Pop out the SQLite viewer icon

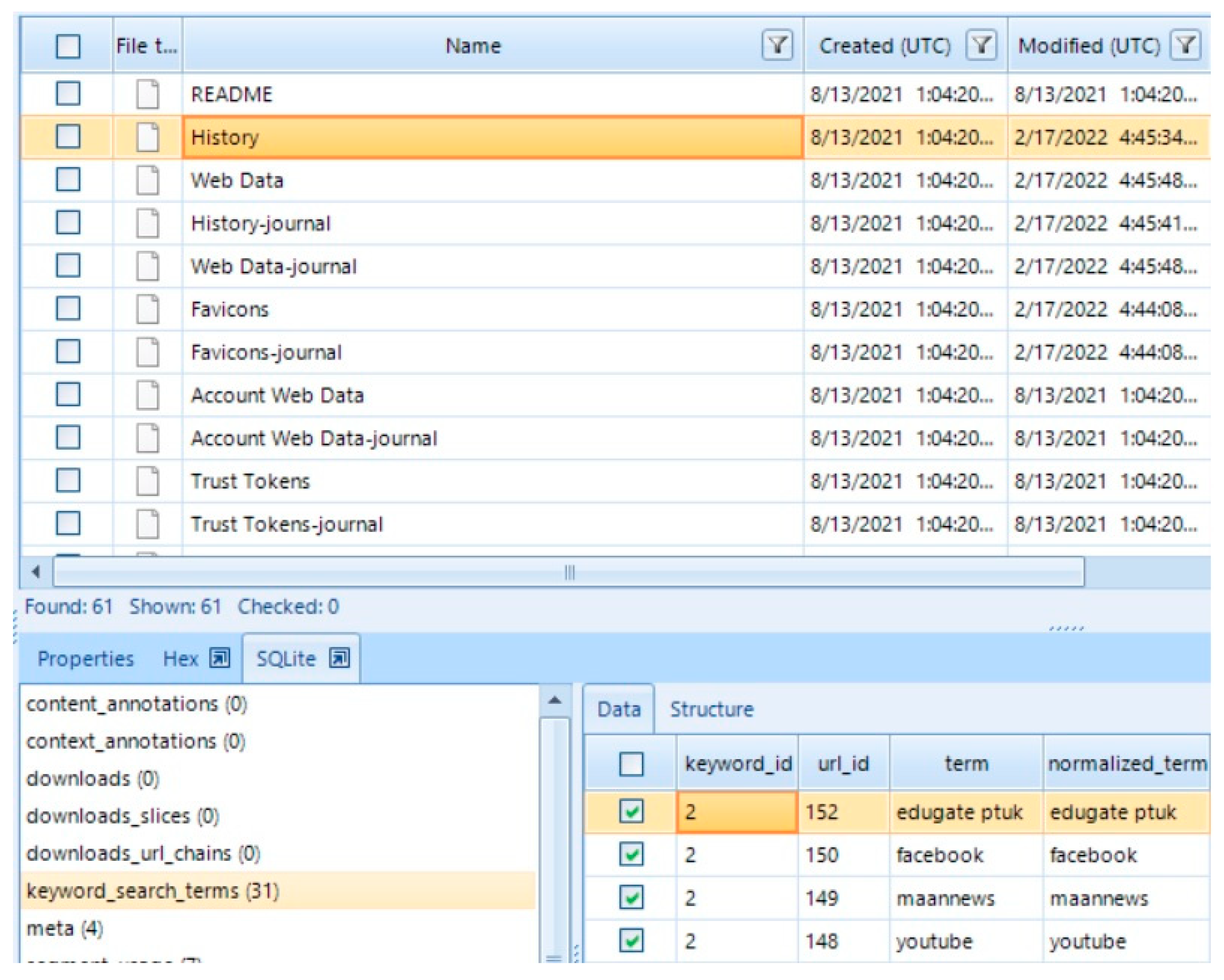coord(340,658)
